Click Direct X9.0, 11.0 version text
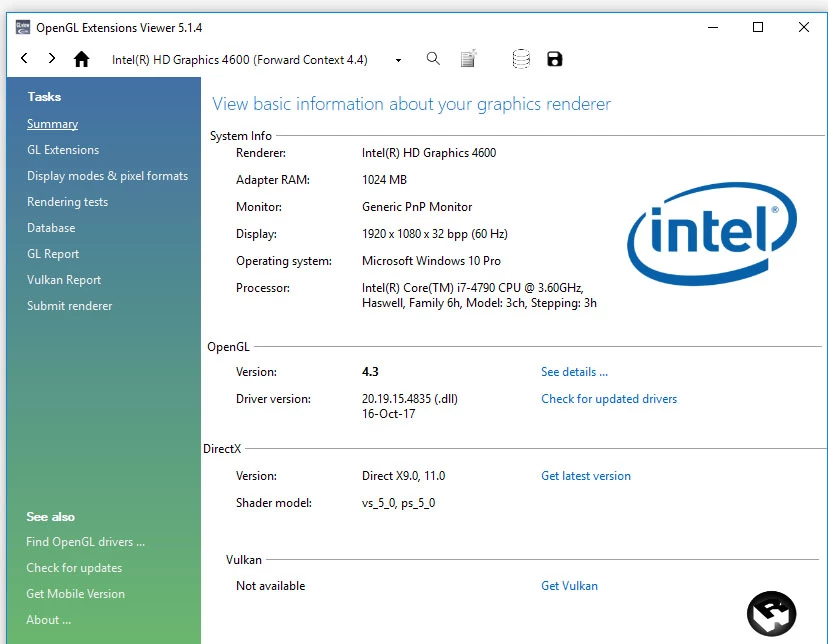Viewport: 828px width, 644px height. point(403,476)
